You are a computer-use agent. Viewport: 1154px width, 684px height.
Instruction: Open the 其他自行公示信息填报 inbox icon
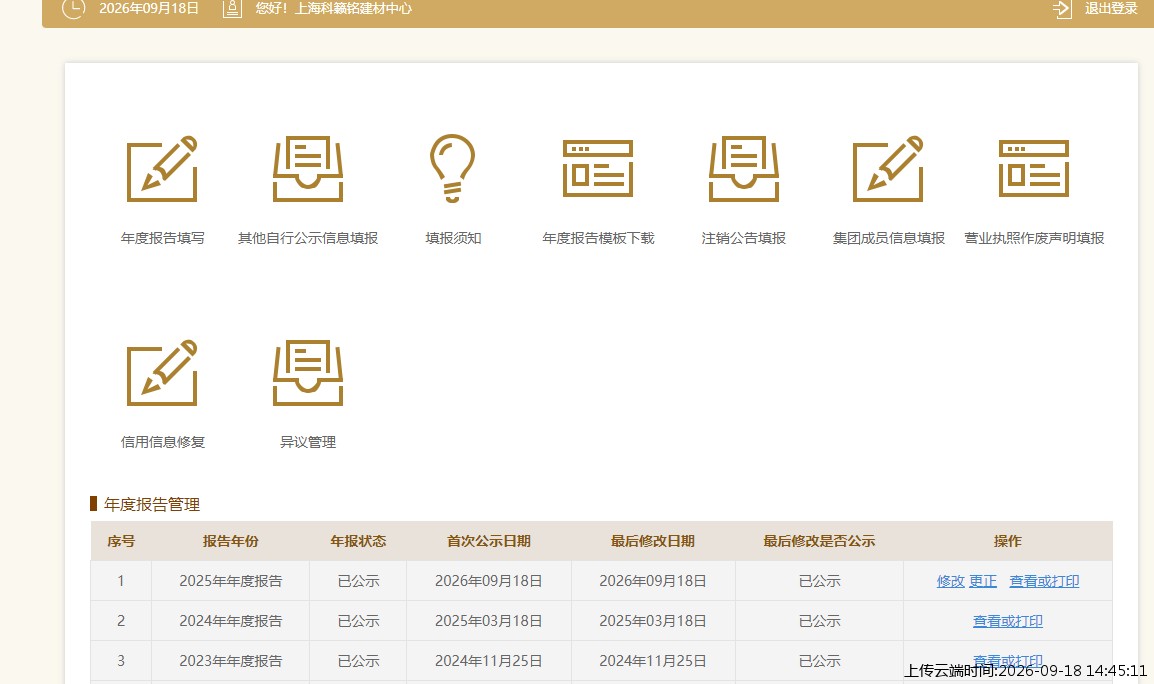[x=308, y=169]
